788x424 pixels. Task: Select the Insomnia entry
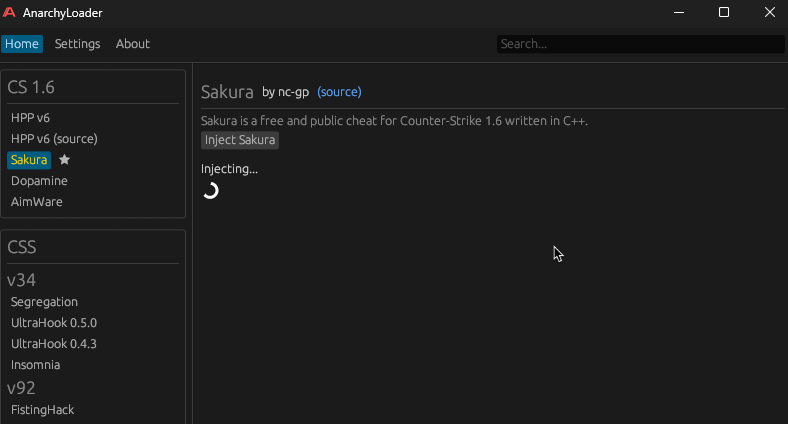[x=35, y=365]
